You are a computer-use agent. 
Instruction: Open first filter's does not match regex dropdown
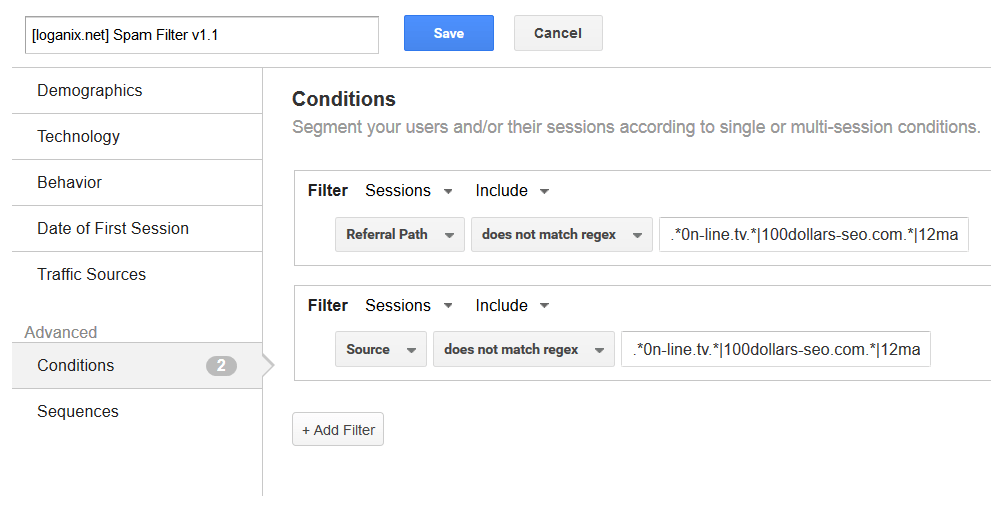coord(562,234)
